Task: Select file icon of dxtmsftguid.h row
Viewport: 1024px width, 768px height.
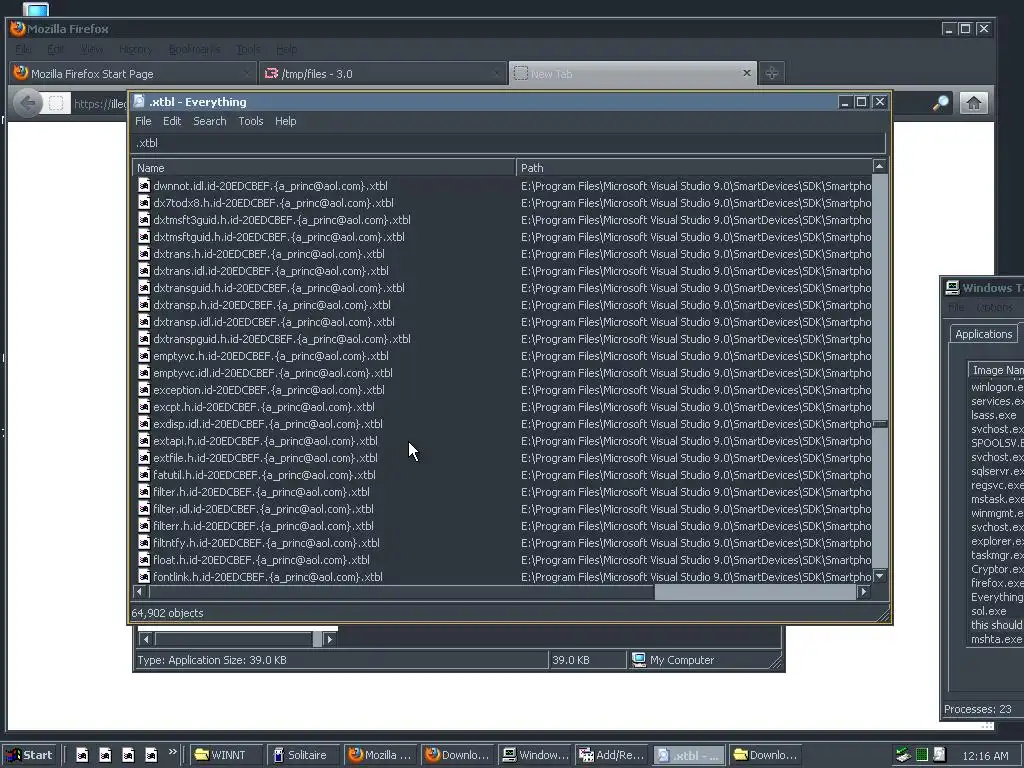Action: 144,236
